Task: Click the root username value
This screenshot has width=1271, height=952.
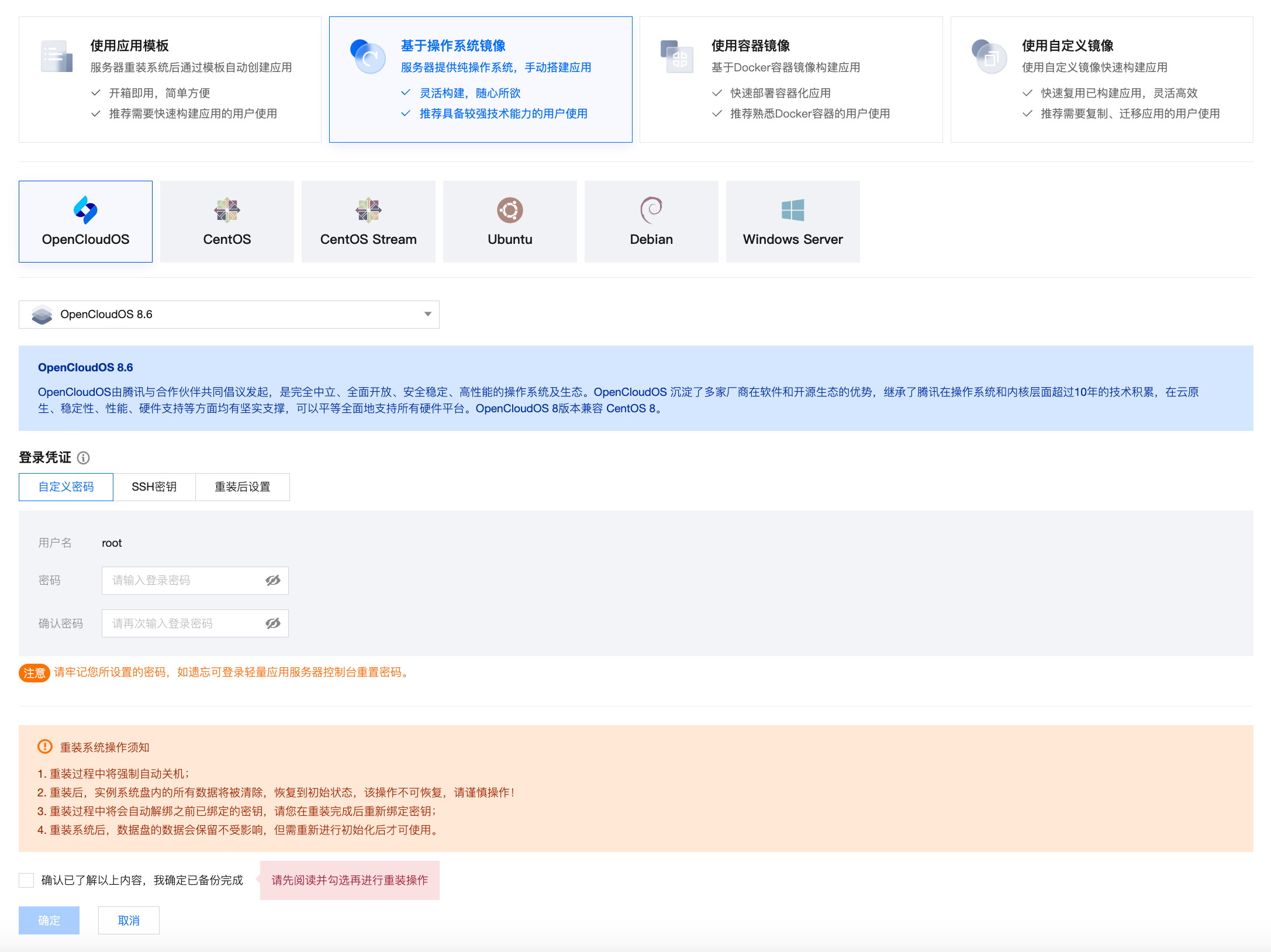Action: point(112,543)
